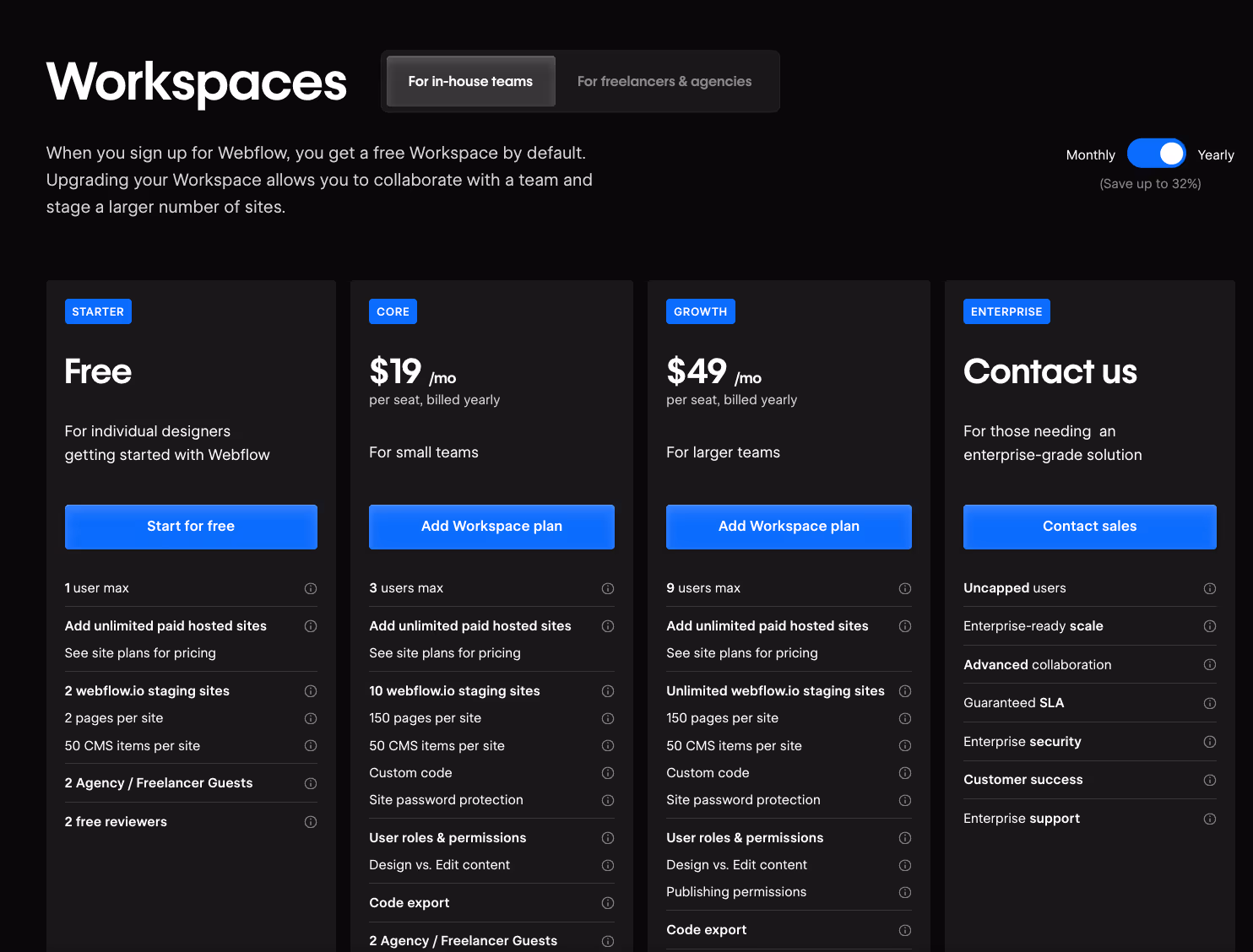This screenshot has height=952, width=1253.
Task: Open info for Growth User roles & permissions
Action: 905,838
